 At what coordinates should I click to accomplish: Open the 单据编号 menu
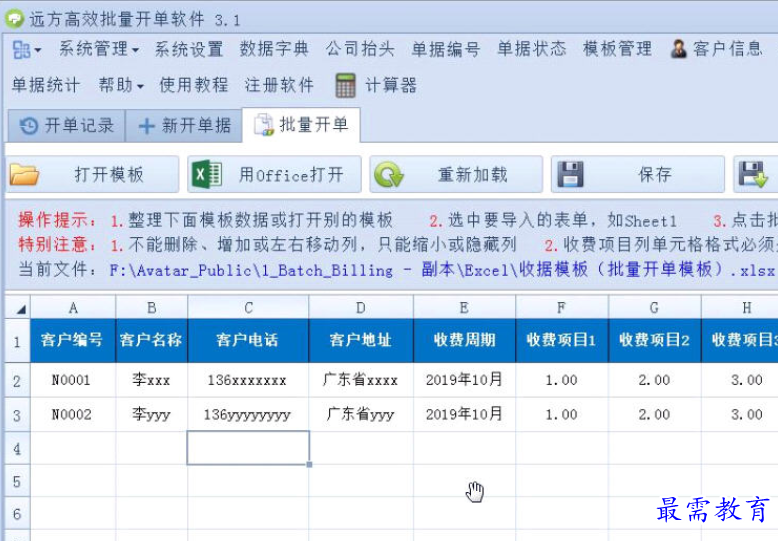pos(446,49)
